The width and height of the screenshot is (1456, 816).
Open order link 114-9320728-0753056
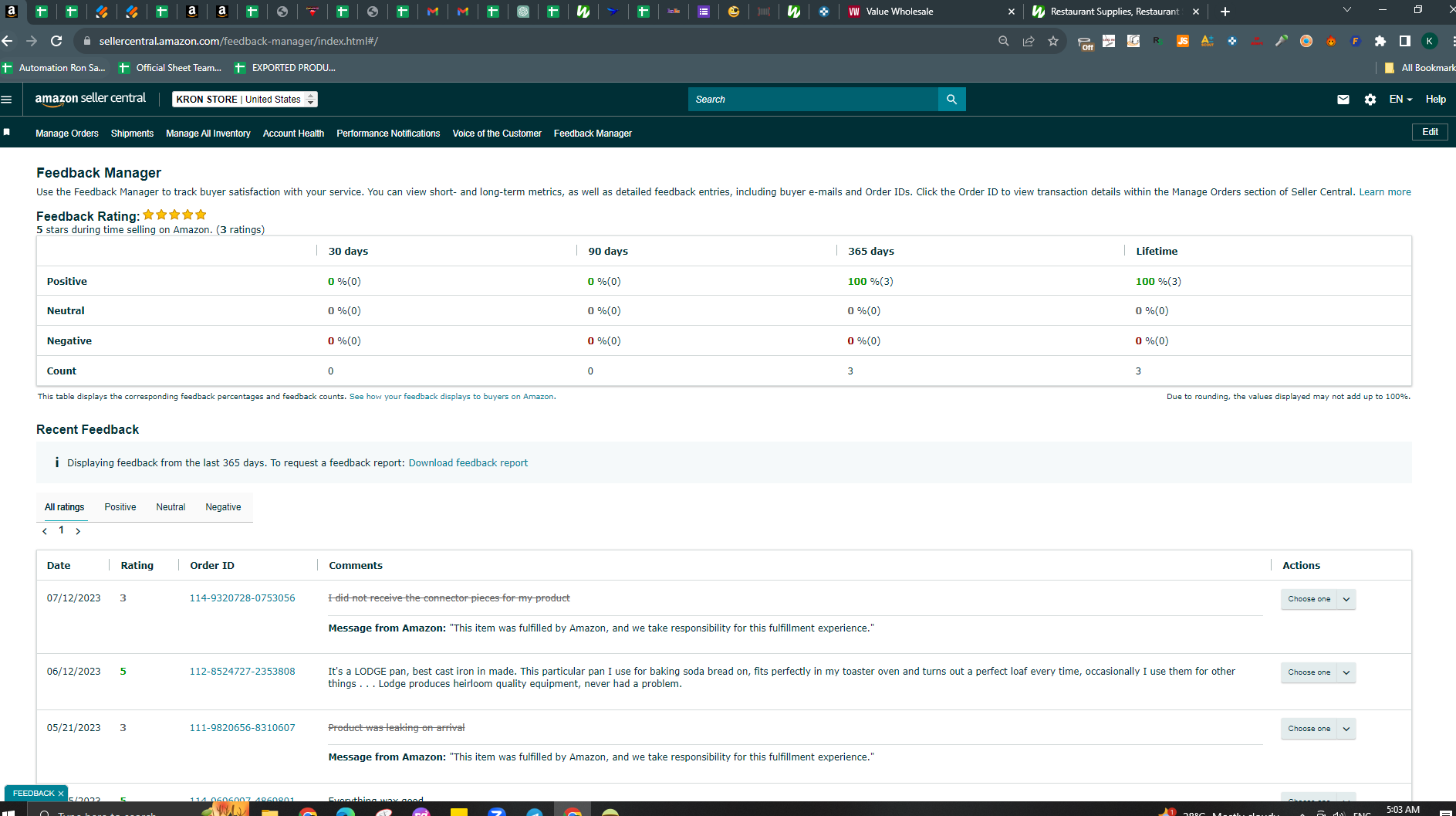(x=242, y=598)
